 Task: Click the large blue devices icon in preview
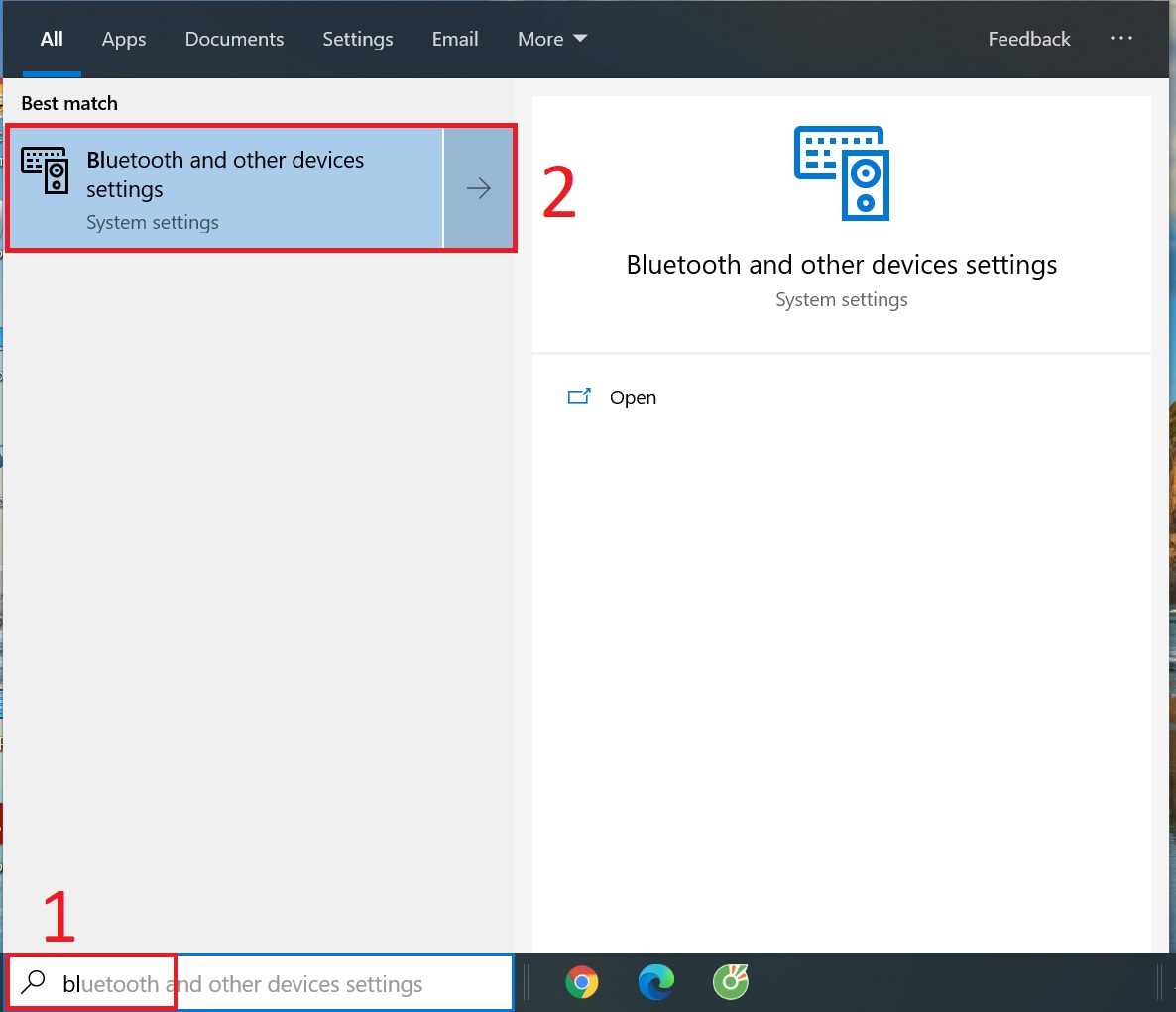[x=842, y=173]
